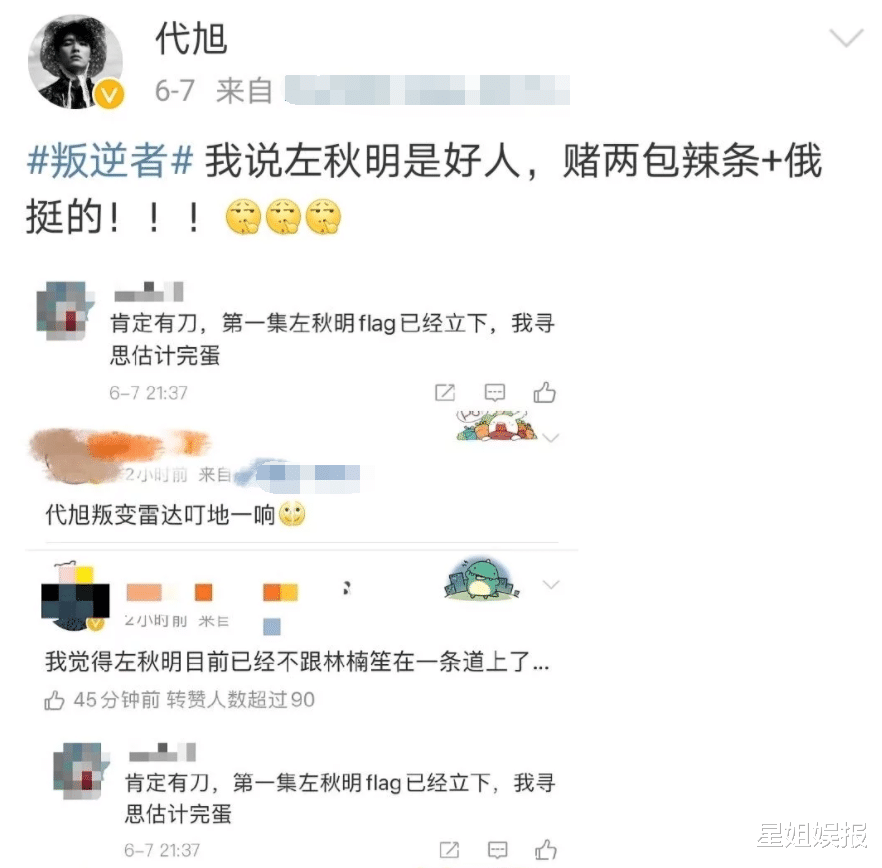This screenshot has width=882, height=868.
Task: Tap the 6-7 post date under 代旭
Action: tap(175, 91)
